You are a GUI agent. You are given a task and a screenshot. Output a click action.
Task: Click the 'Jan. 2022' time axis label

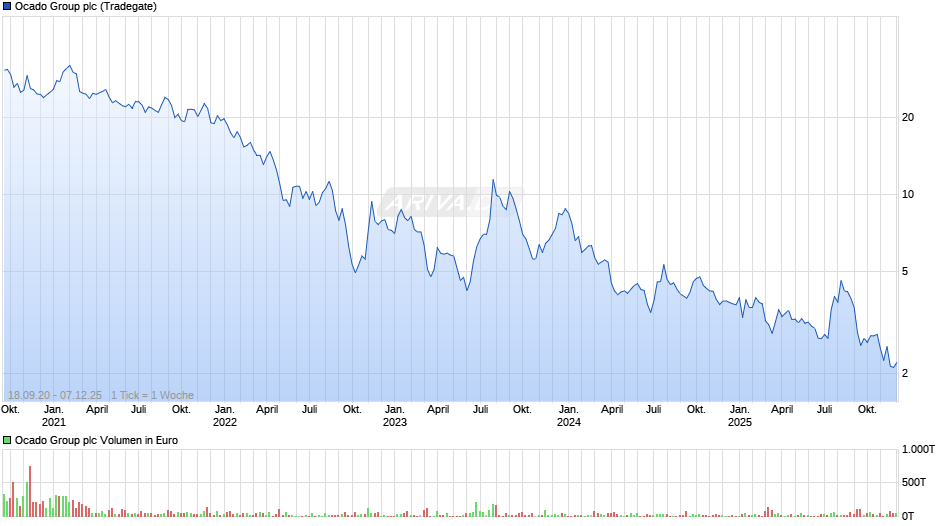pos(225,416)
